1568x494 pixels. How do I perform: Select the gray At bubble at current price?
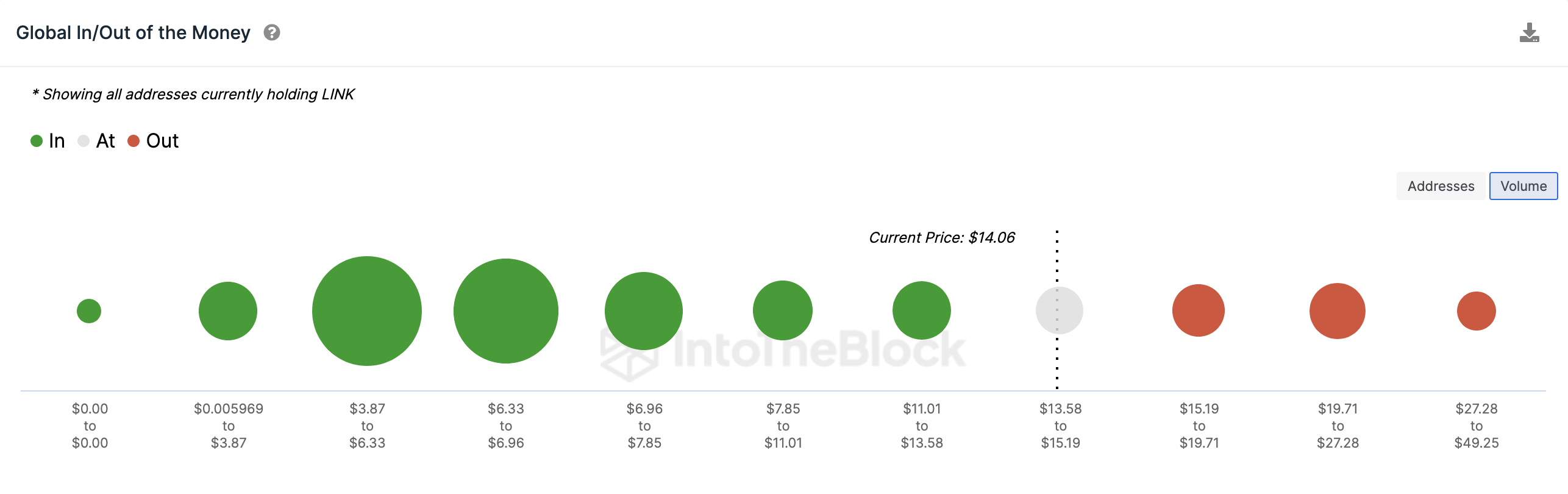(1060, 310)
